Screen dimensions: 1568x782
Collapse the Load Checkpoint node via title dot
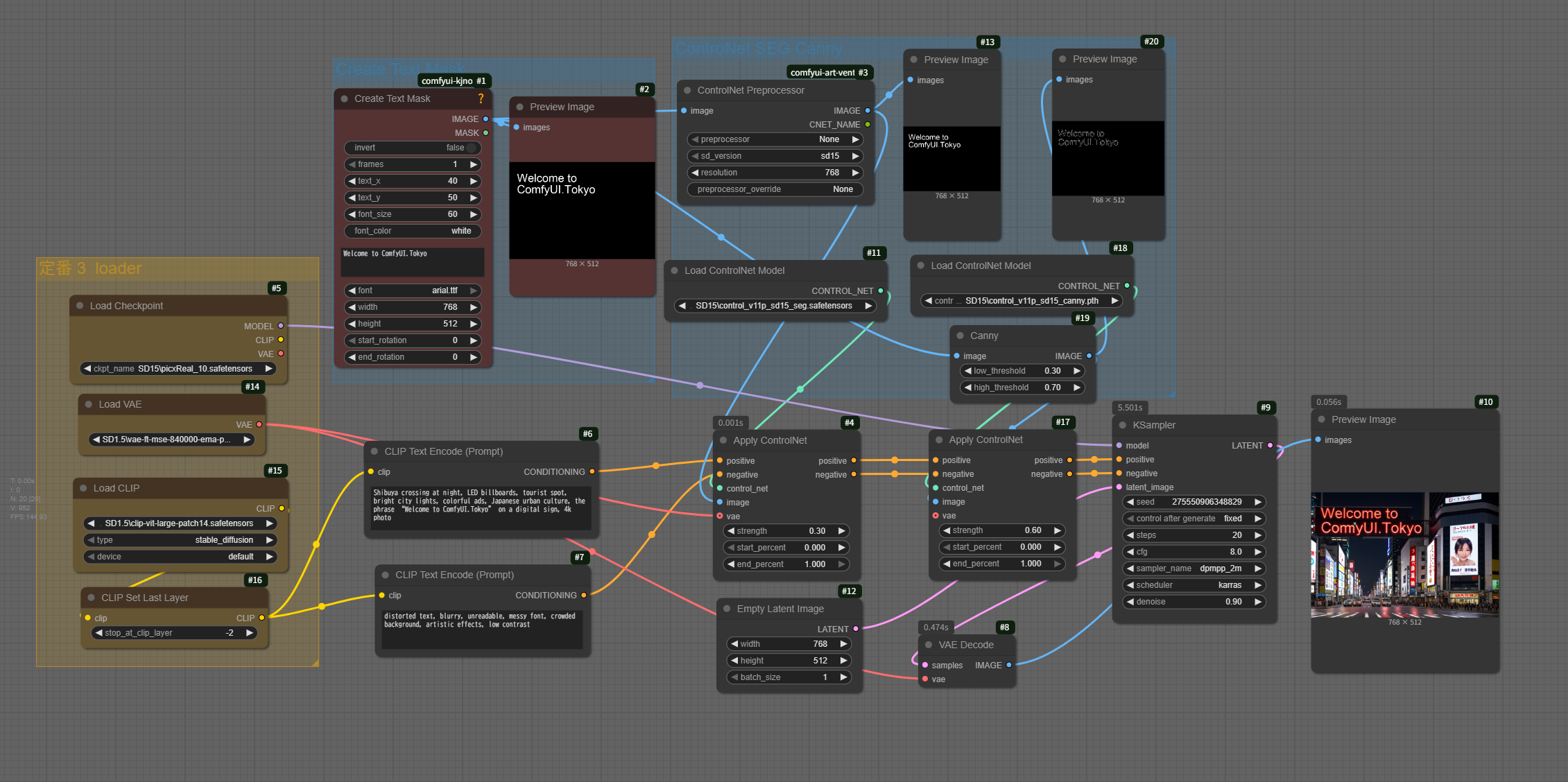[80, 306]
